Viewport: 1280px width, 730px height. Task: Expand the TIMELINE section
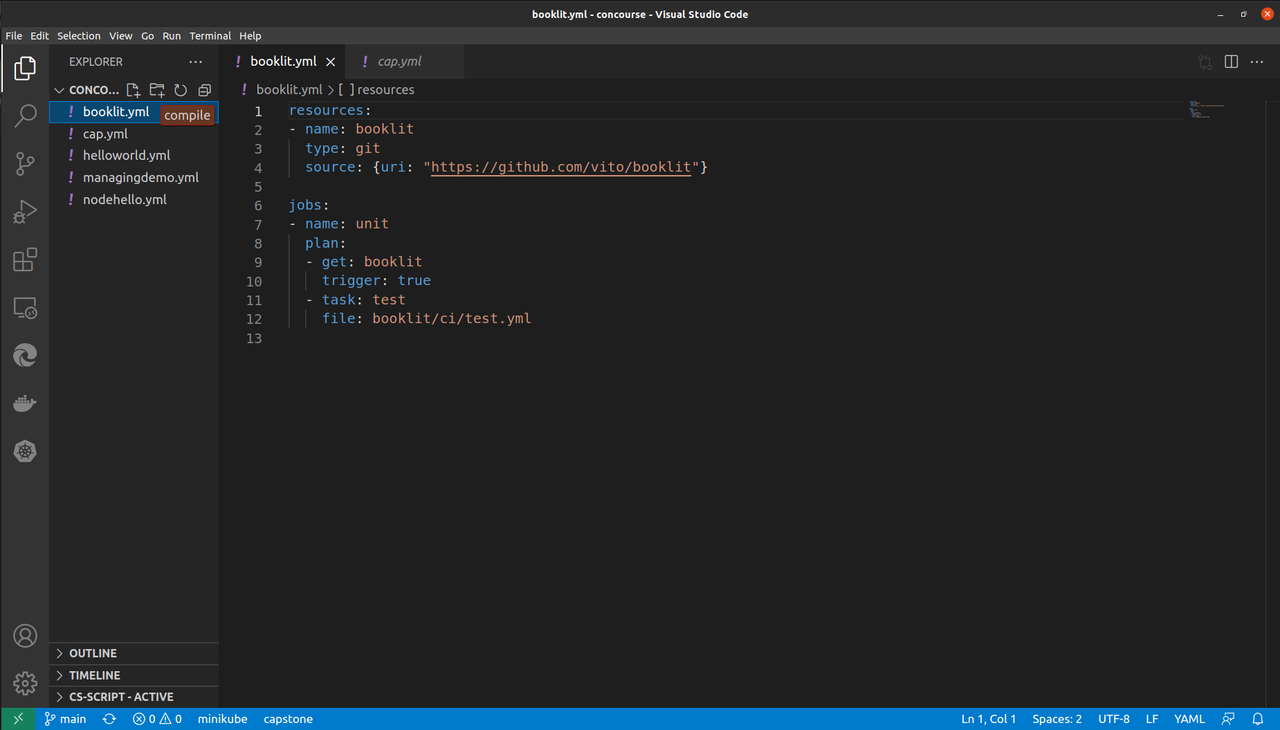click(134, 675)
